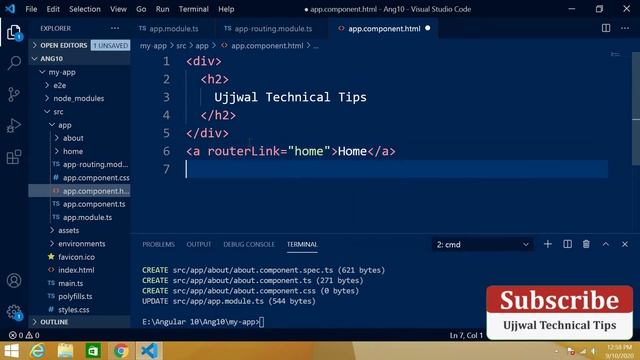
Task: Open Internet Explorer from taskbar
Action: [x=38, y=351]
